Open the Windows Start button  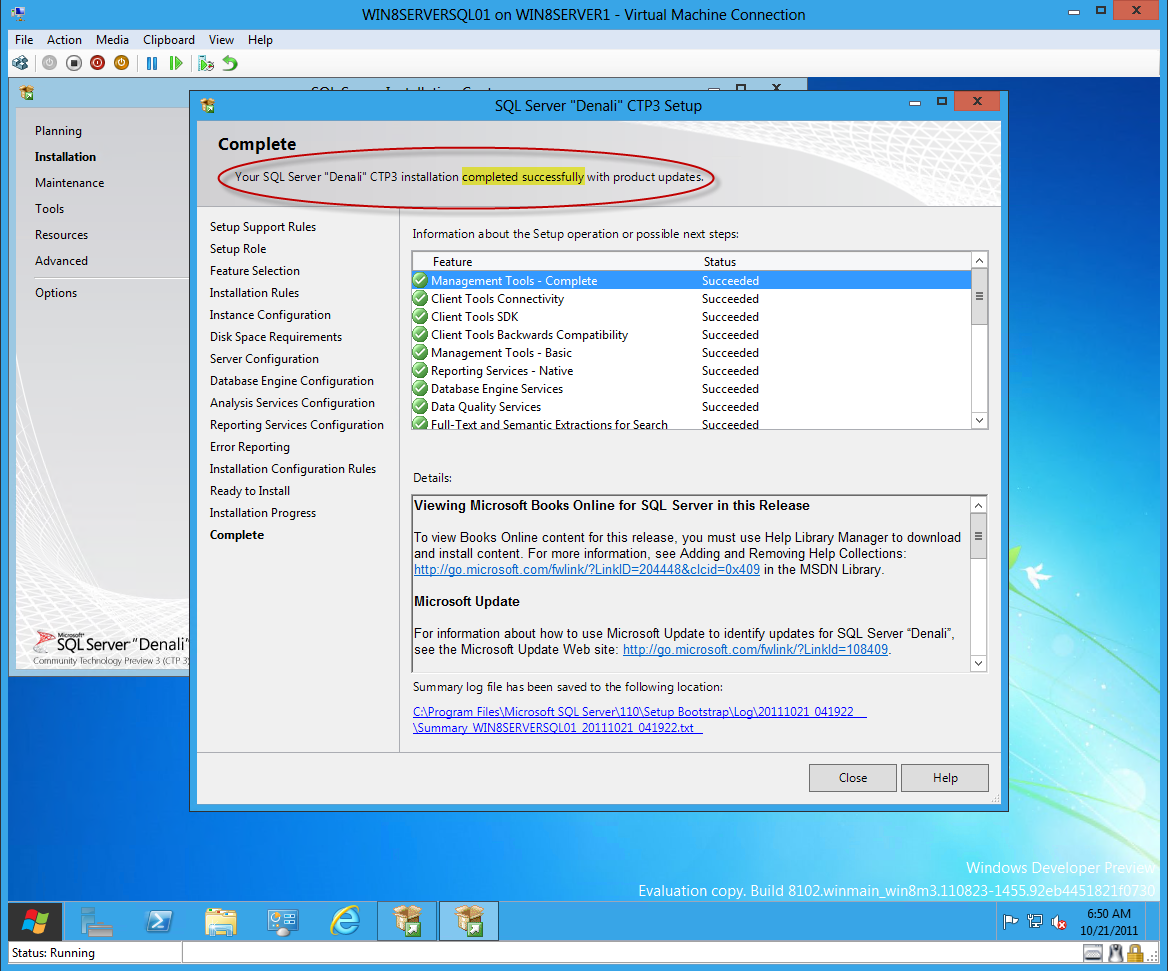(34, 921)
